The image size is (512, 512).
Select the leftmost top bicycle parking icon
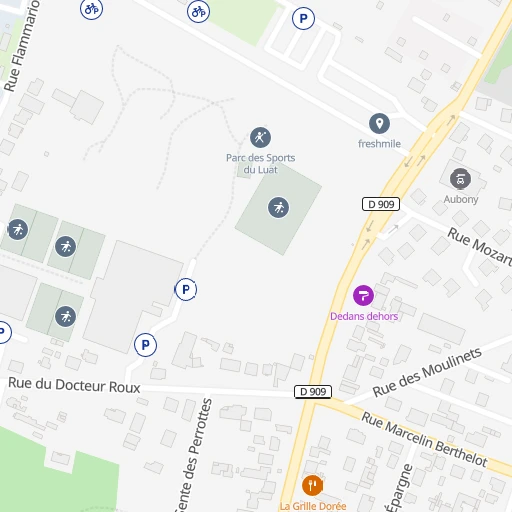coord(92,9)
